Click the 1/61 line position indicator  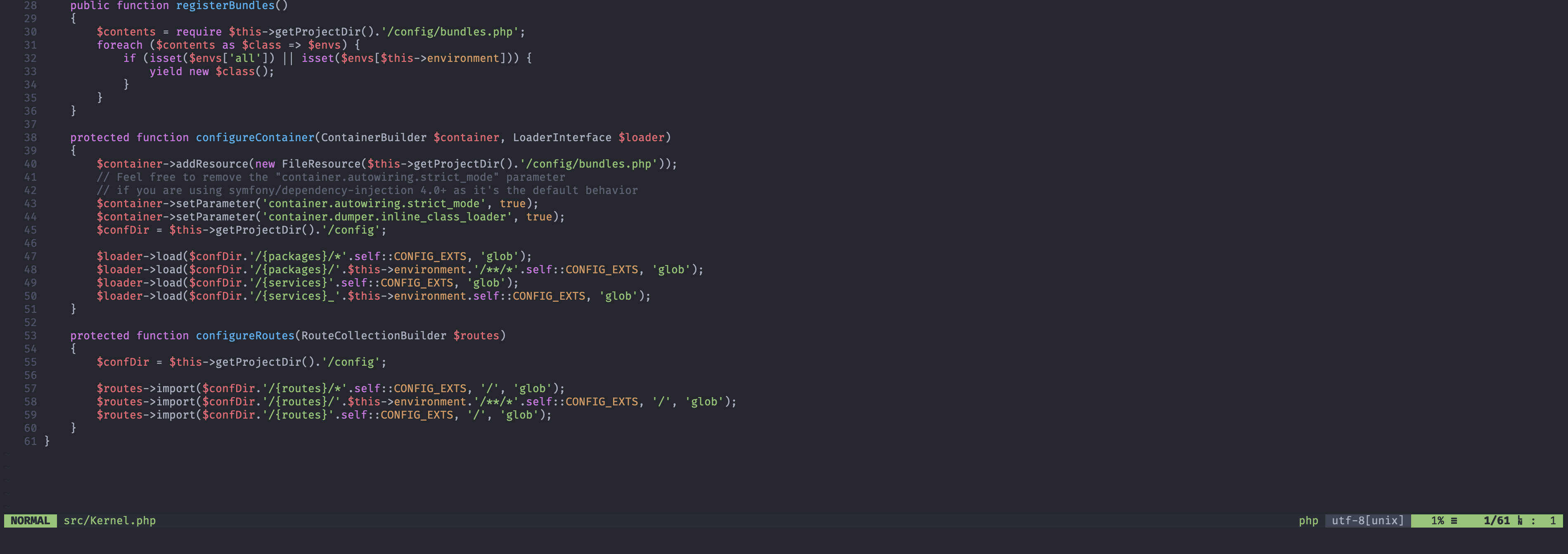(x=1497, y=521)
